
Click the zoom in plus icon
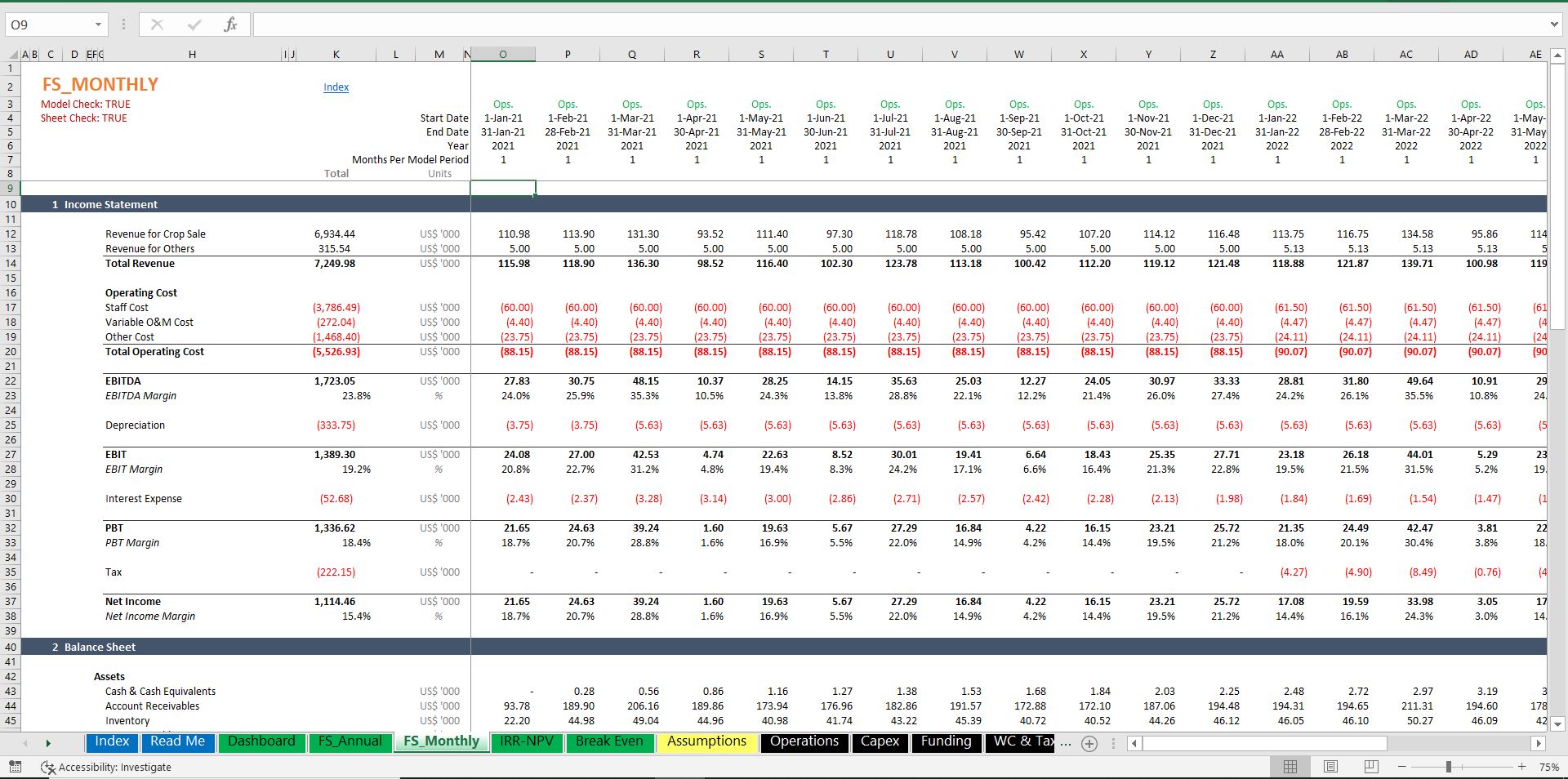[1521, 767]
